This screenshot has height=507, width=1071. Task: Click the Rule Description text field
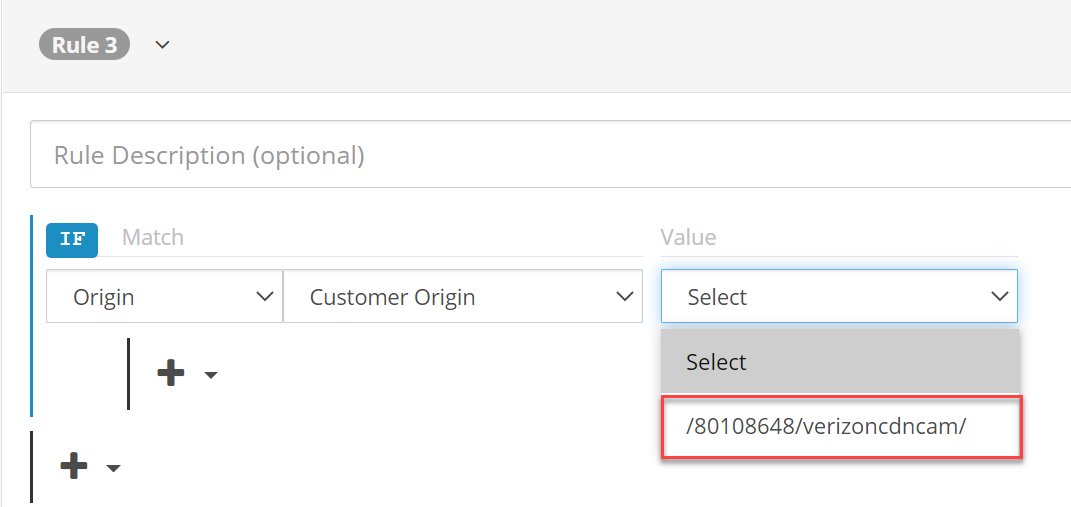[x=550, y=155]
